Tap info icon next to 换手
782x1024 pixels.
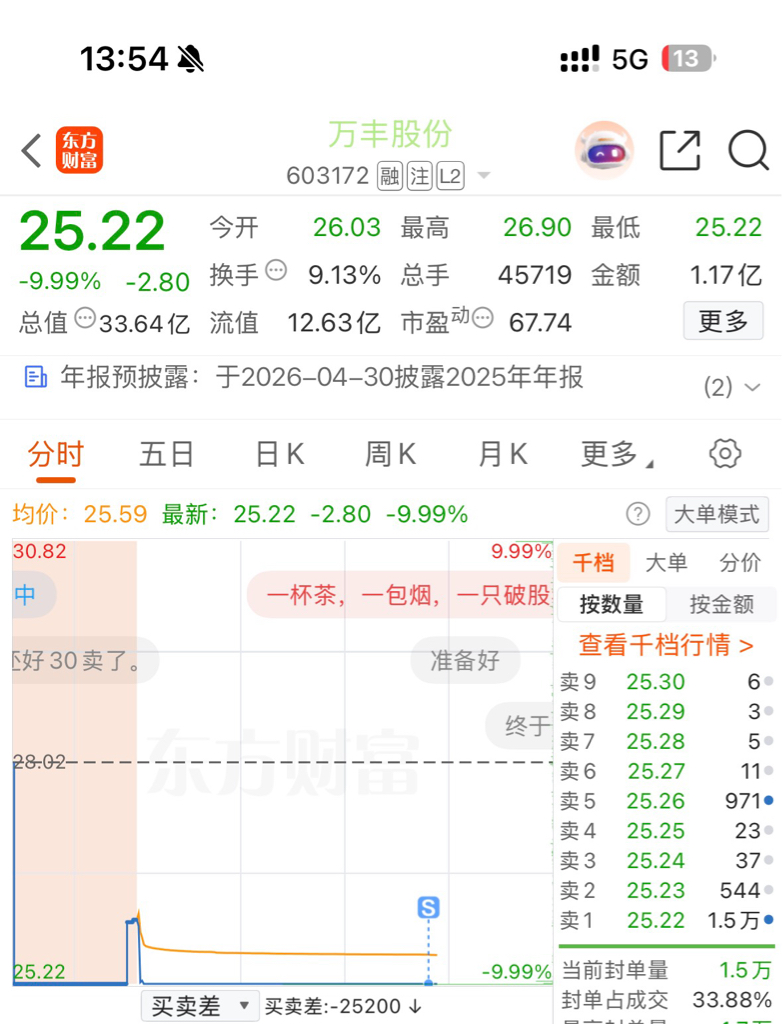pyautogui.click(x=276, y=270)
